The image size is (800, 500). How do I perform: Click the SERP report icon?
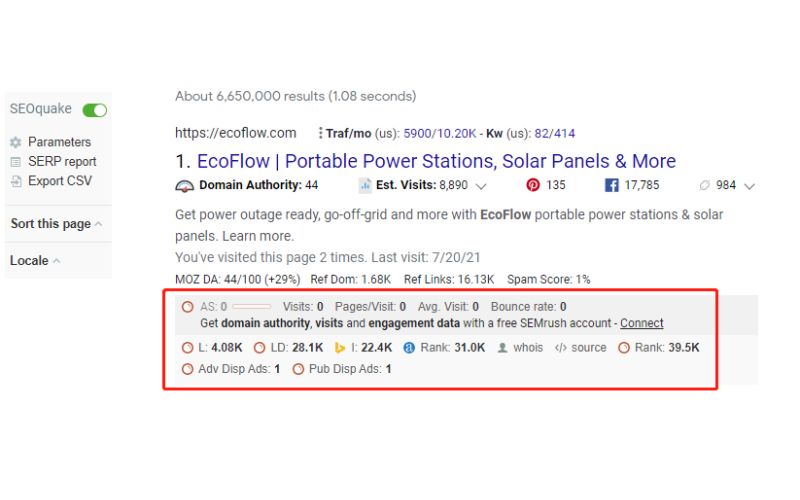tap(16, 162)
